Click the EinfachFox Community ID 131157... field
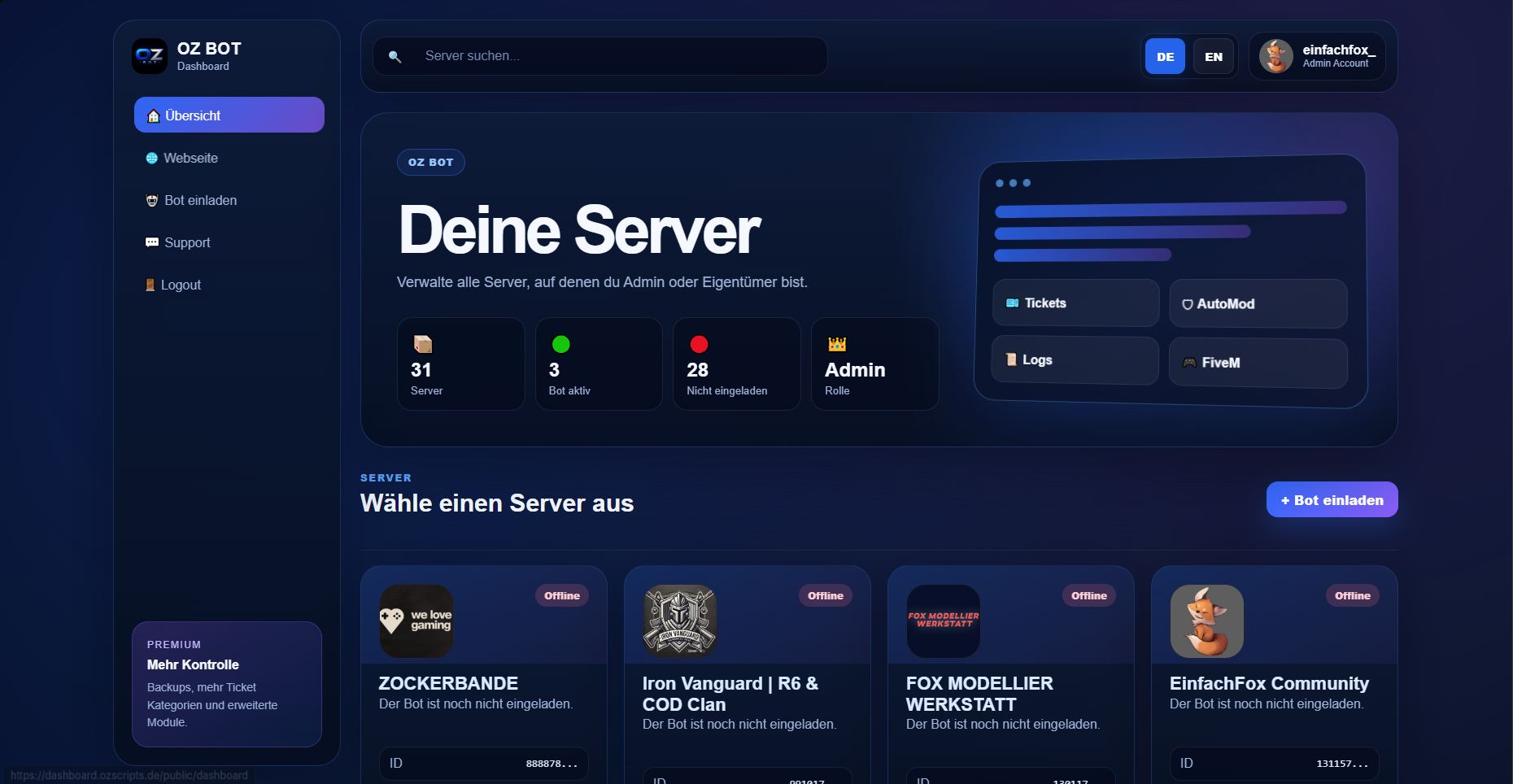This screenshot has height=784, width=1513. click(1275, 763)
